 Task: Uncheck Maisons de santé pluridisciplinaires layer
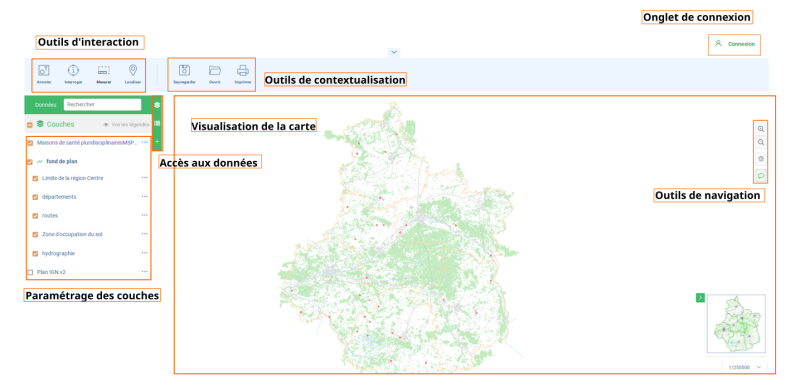(x=30, y=143)
